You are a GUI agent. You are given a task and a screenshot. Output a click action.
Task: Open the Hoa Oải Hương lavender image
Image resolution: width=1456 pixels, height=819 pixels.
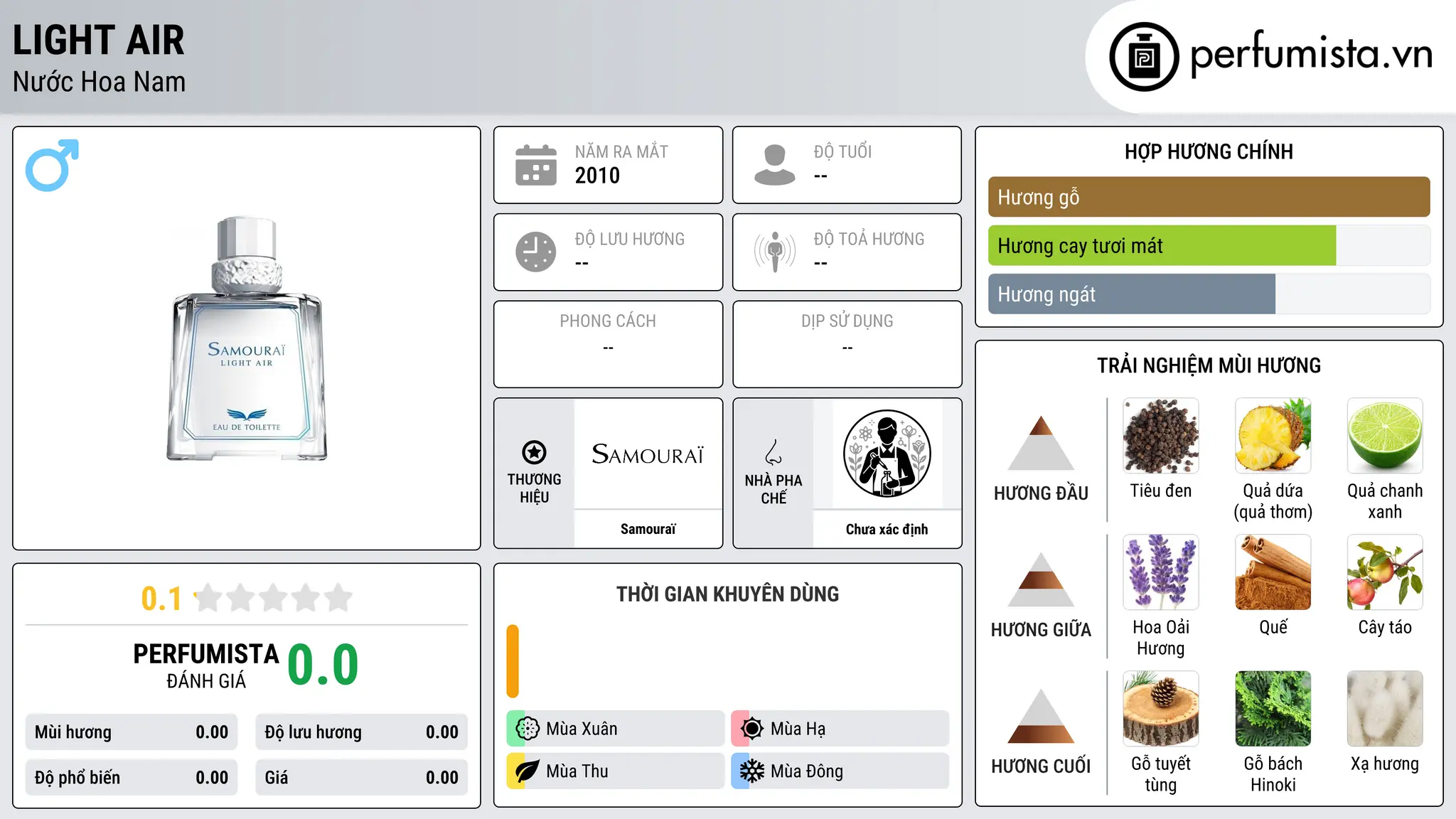pyautogui.click(x=1161, y=572)
